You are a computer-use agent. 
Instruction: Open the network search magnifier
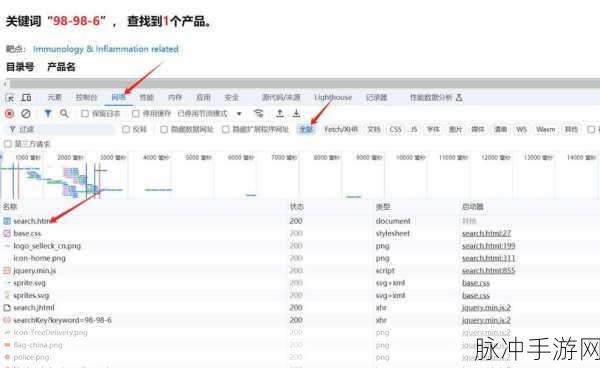64,114
